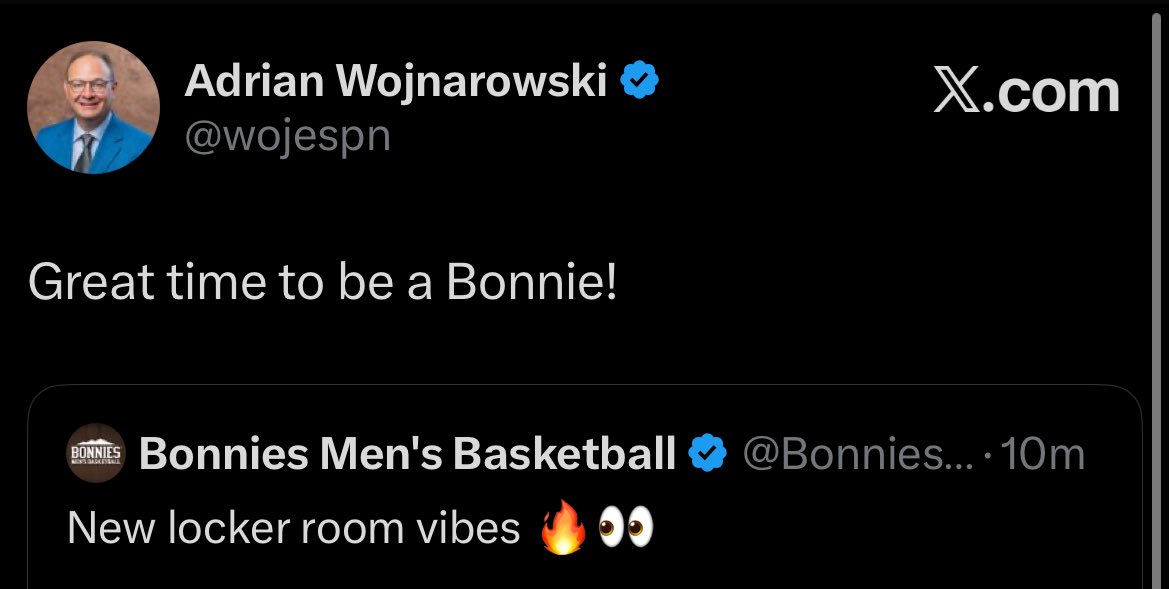Click the separator dot before the timestamp
The height and width of the screenshot is (589, 1169).
987,456
